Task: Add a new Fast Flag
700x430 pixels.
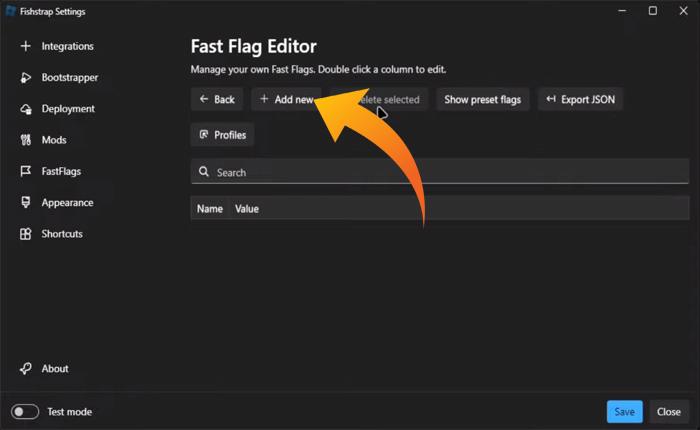Action: pyautogui.click(x=286, y=100)
